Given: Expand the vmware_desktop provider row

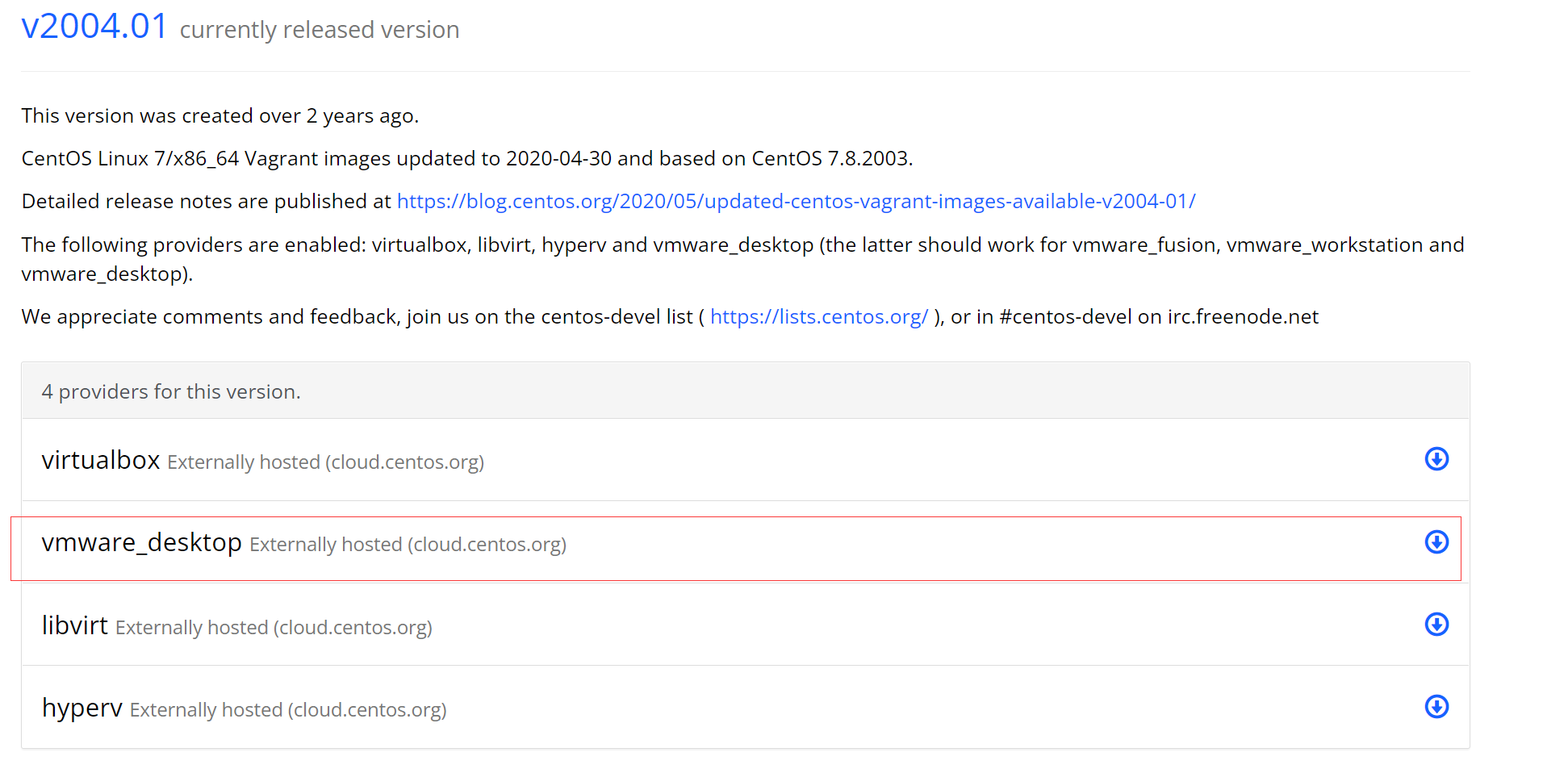Looking at the screenshot, I should pyautogui.click(x=726, y=542).
